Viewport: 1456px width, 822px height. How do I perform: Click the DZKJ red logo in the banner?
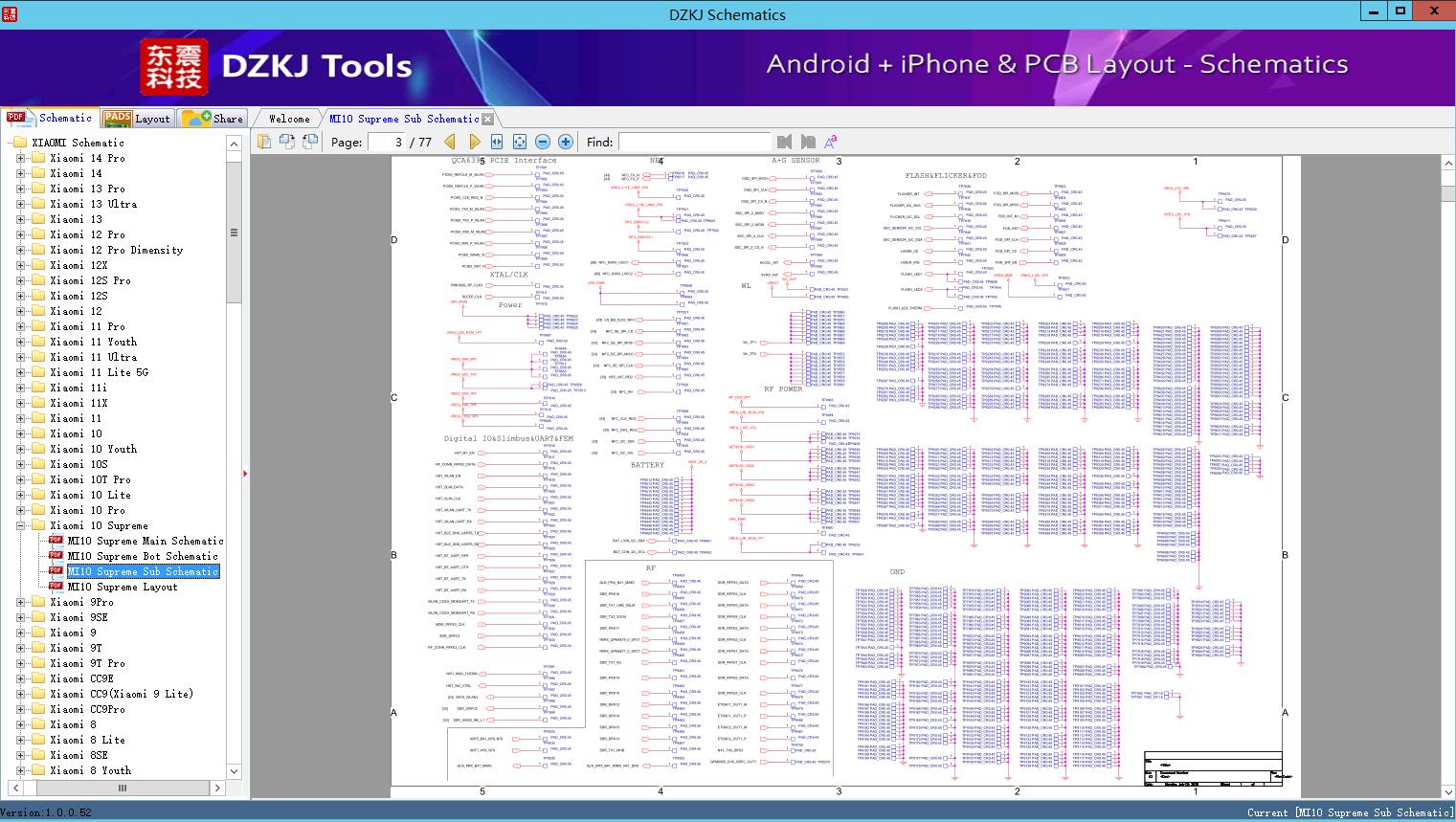pos(174,66)
